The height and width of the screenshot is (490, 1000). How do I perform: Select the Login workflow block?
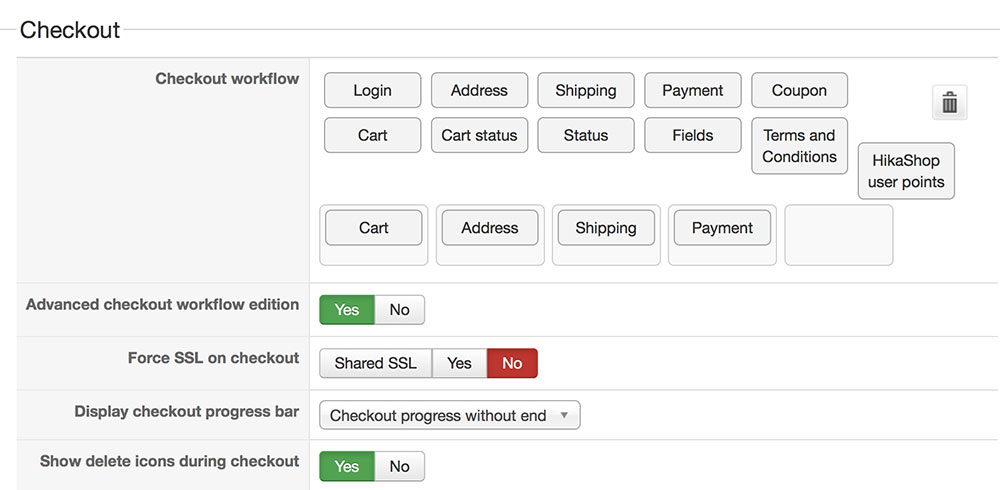point(372,90)
